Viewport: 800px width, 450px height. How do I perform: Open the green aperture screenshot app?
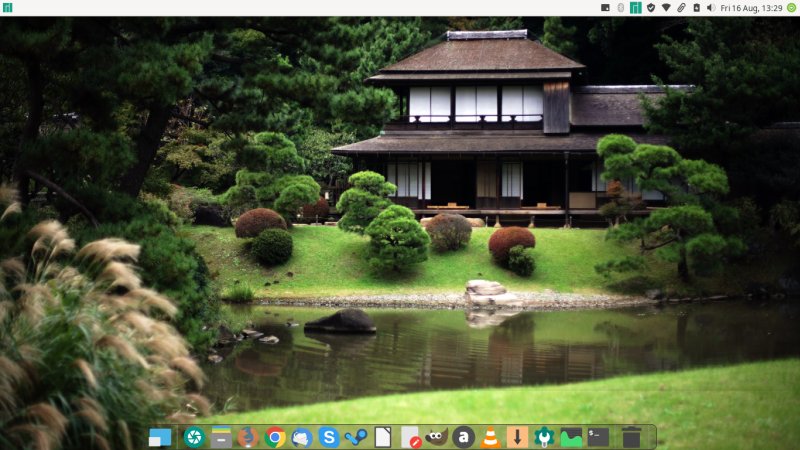click(x=194, y=437)
